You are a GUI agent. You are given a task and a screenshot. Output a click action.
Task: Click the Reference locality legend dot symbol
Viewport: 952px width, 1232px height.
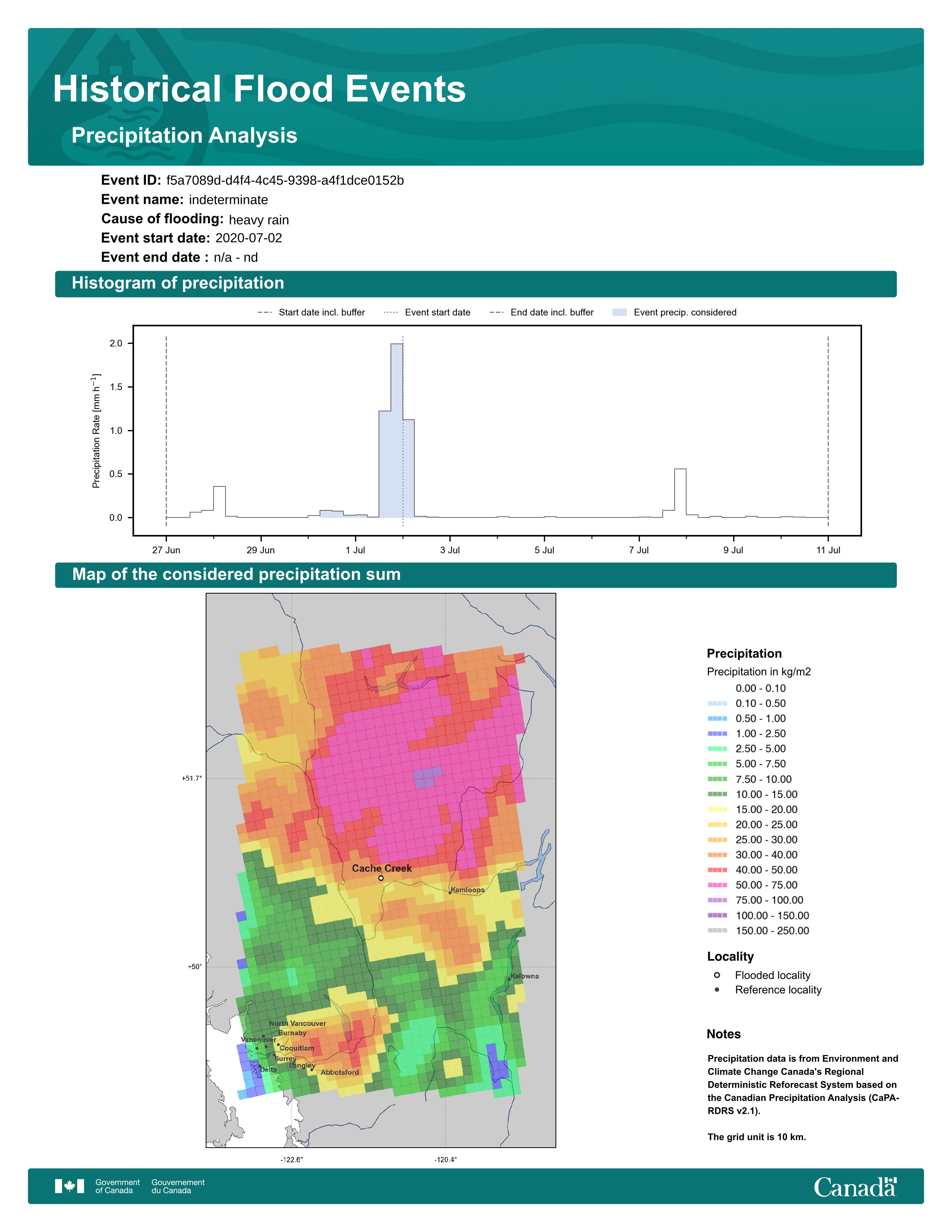click(717, 990)
